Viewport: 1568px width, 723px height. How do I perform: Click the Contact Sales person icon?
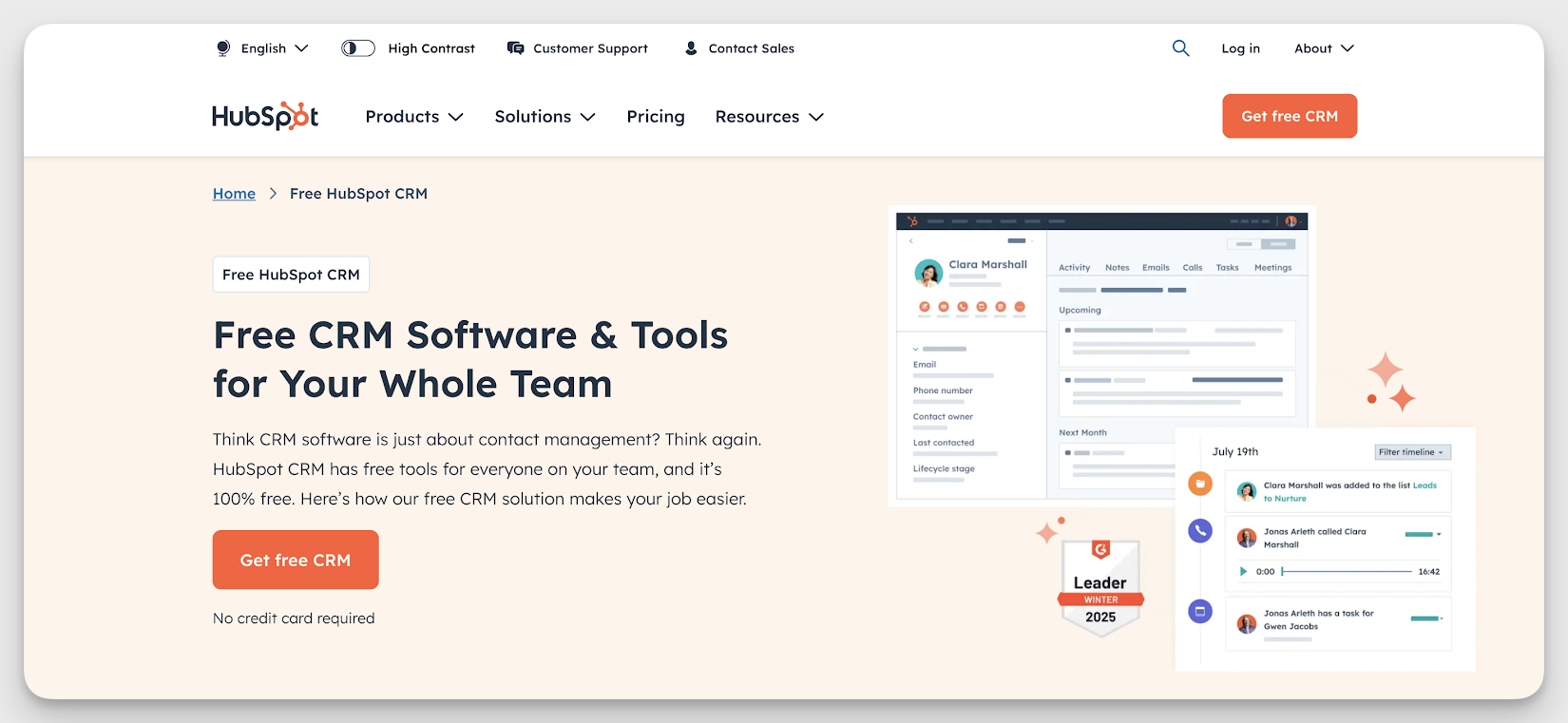691,48
